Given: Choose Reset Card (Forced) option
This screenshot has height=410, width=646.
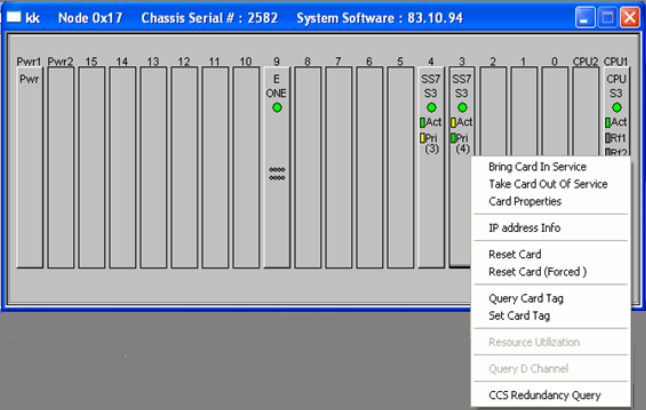Looking at the screenshot, I should [x=537, y=271].
